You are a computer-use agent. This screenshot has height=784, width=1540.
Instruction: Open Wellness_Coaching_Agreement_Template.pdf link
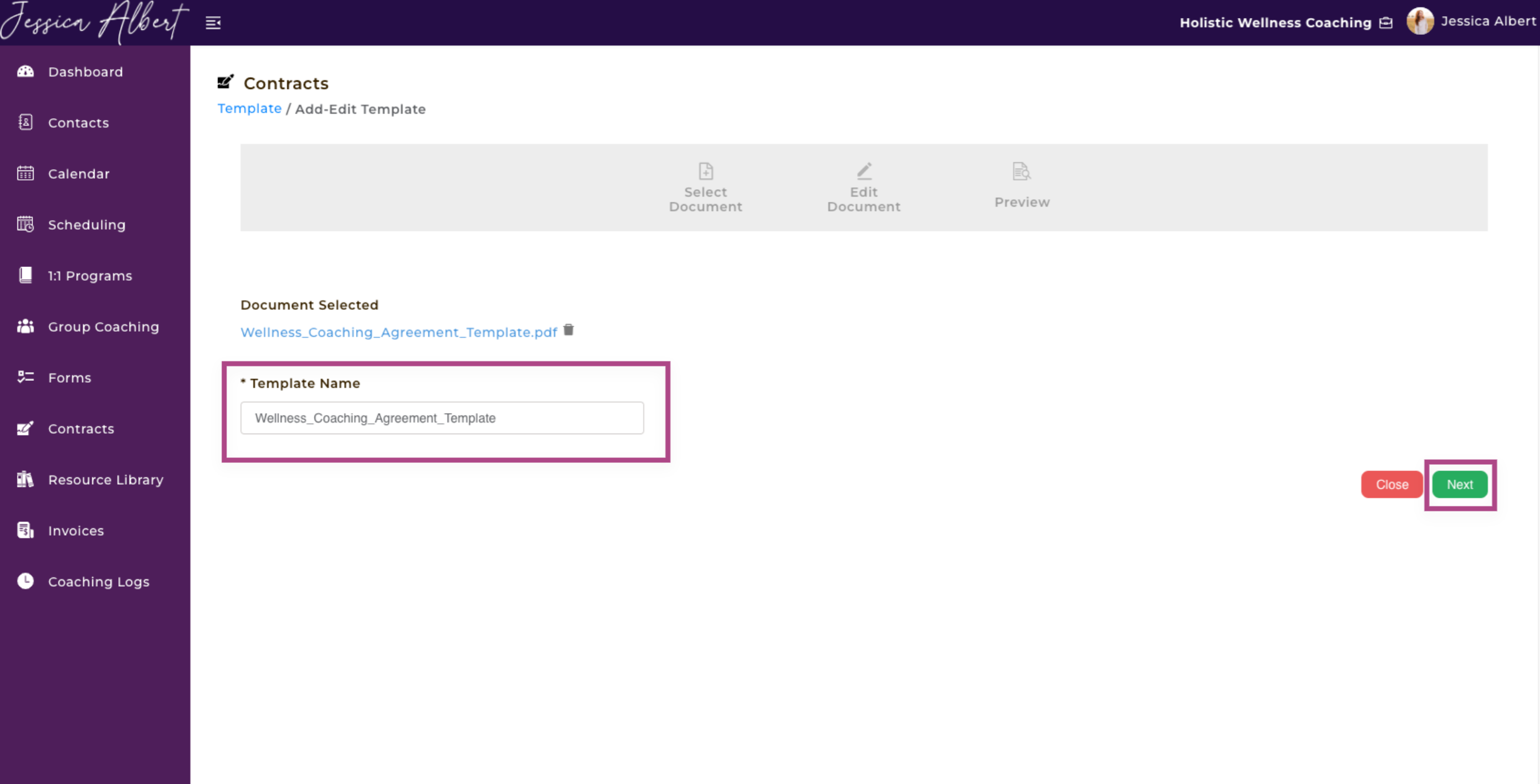click(x=398, y=332)
